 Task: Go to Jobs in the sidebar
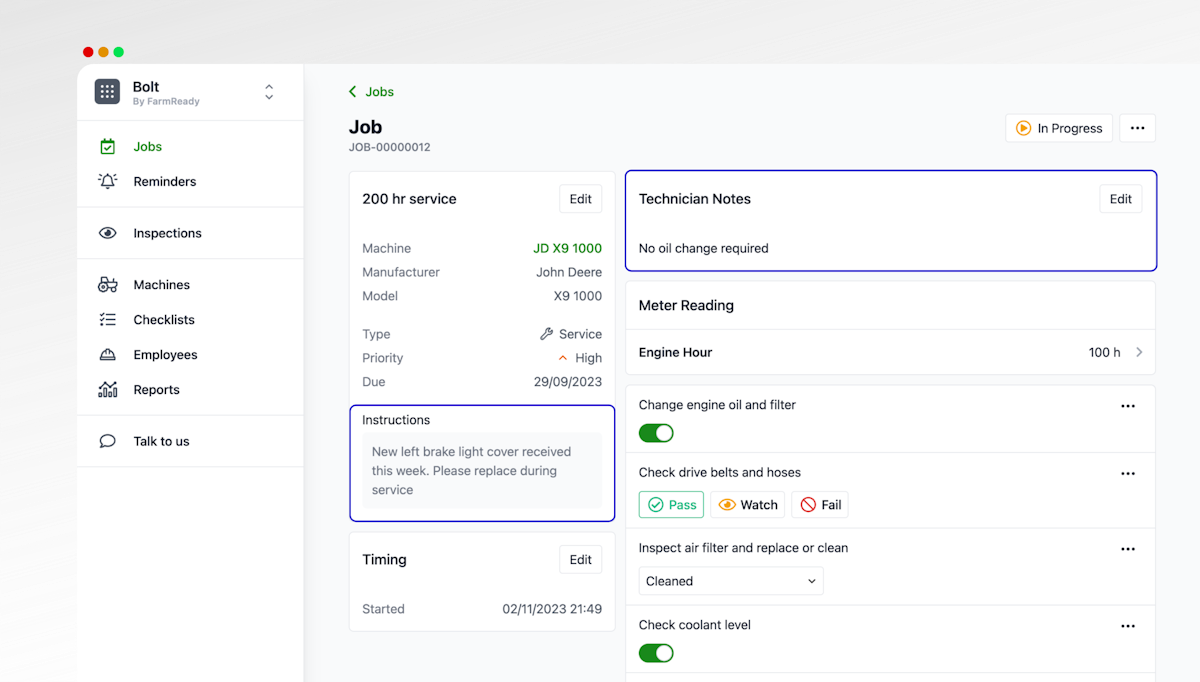coord(147,146)
